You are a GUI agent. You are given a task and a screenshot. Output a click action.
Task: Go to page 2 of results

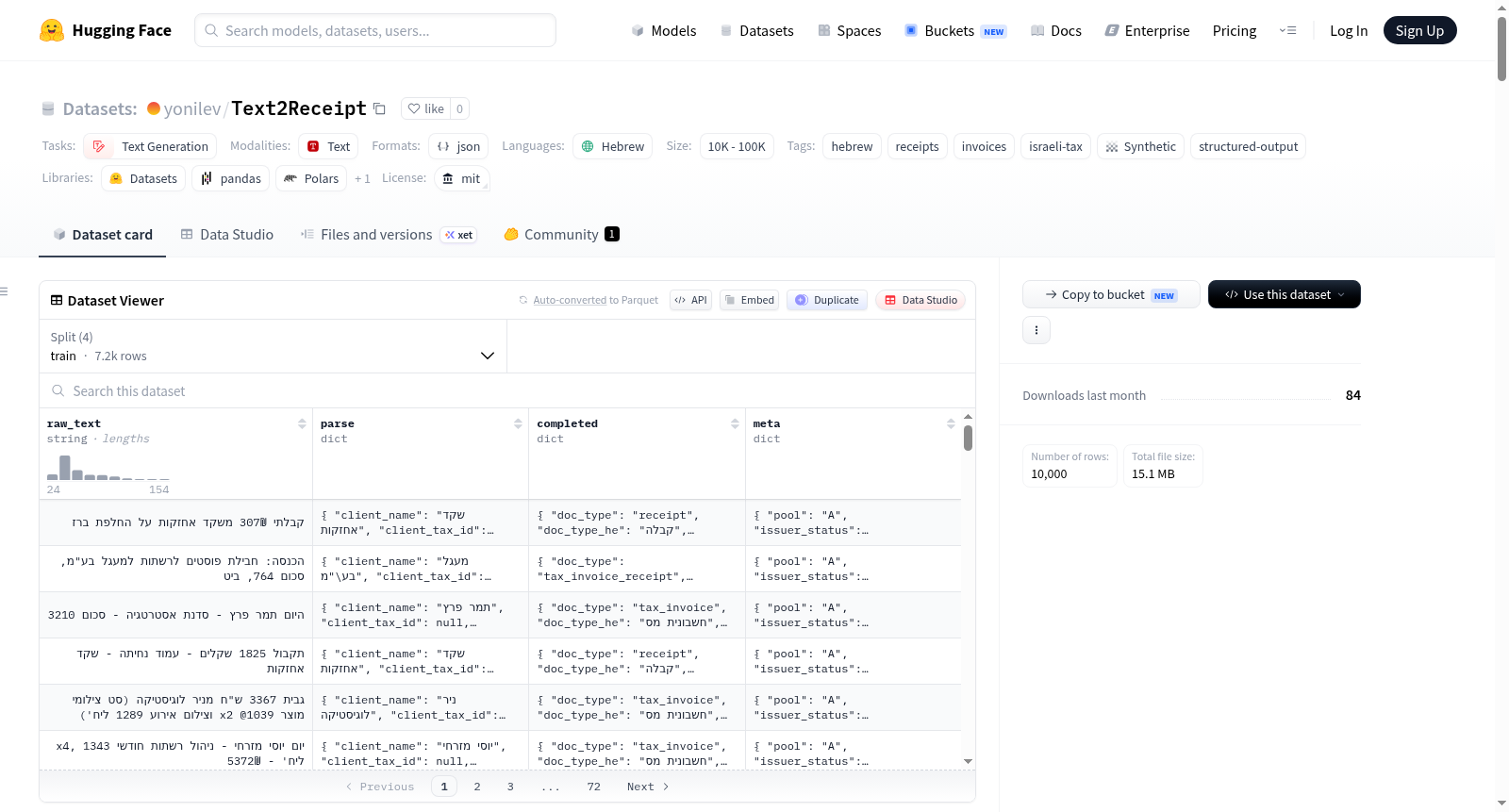tap(477, 787)
